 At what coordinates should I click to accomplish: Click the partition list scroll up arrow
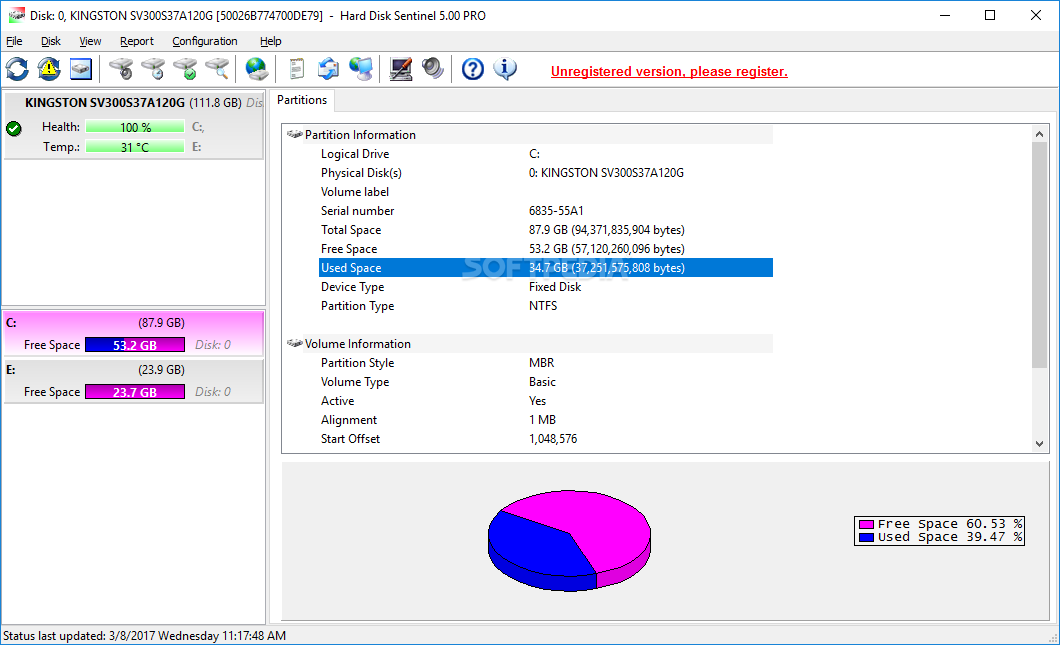click(x=1040, y=134)
